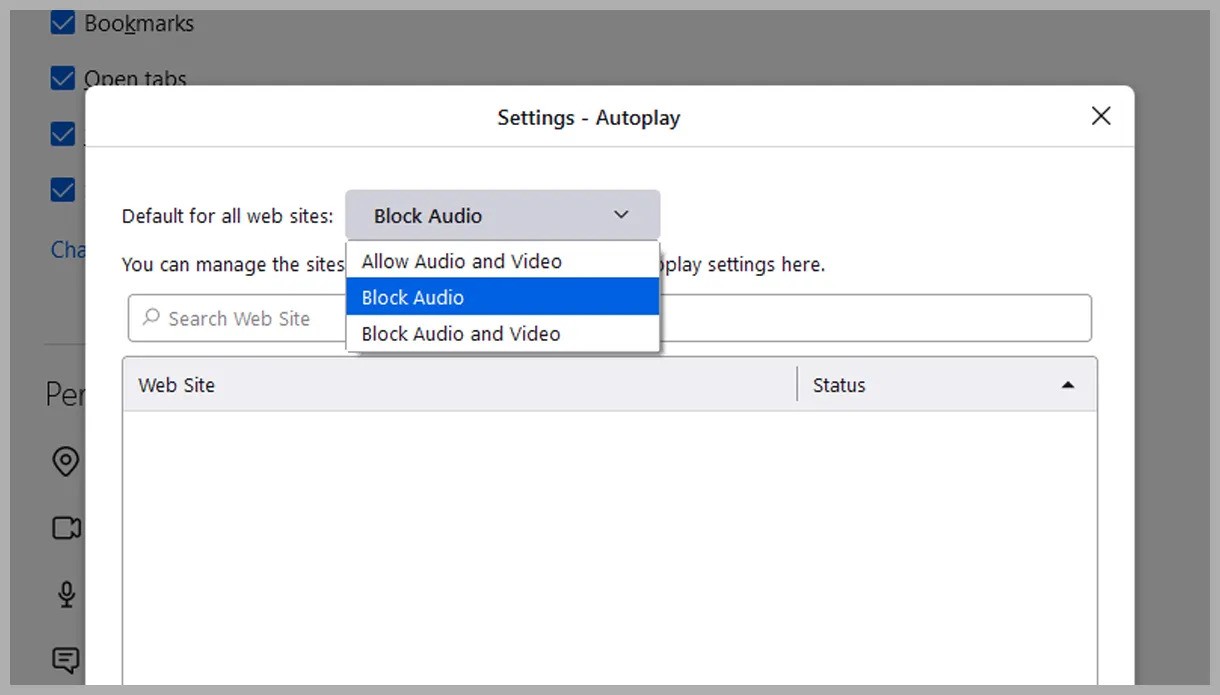
Task: Click the Settings - Autoplay dialog title
Action: point(588,117)
